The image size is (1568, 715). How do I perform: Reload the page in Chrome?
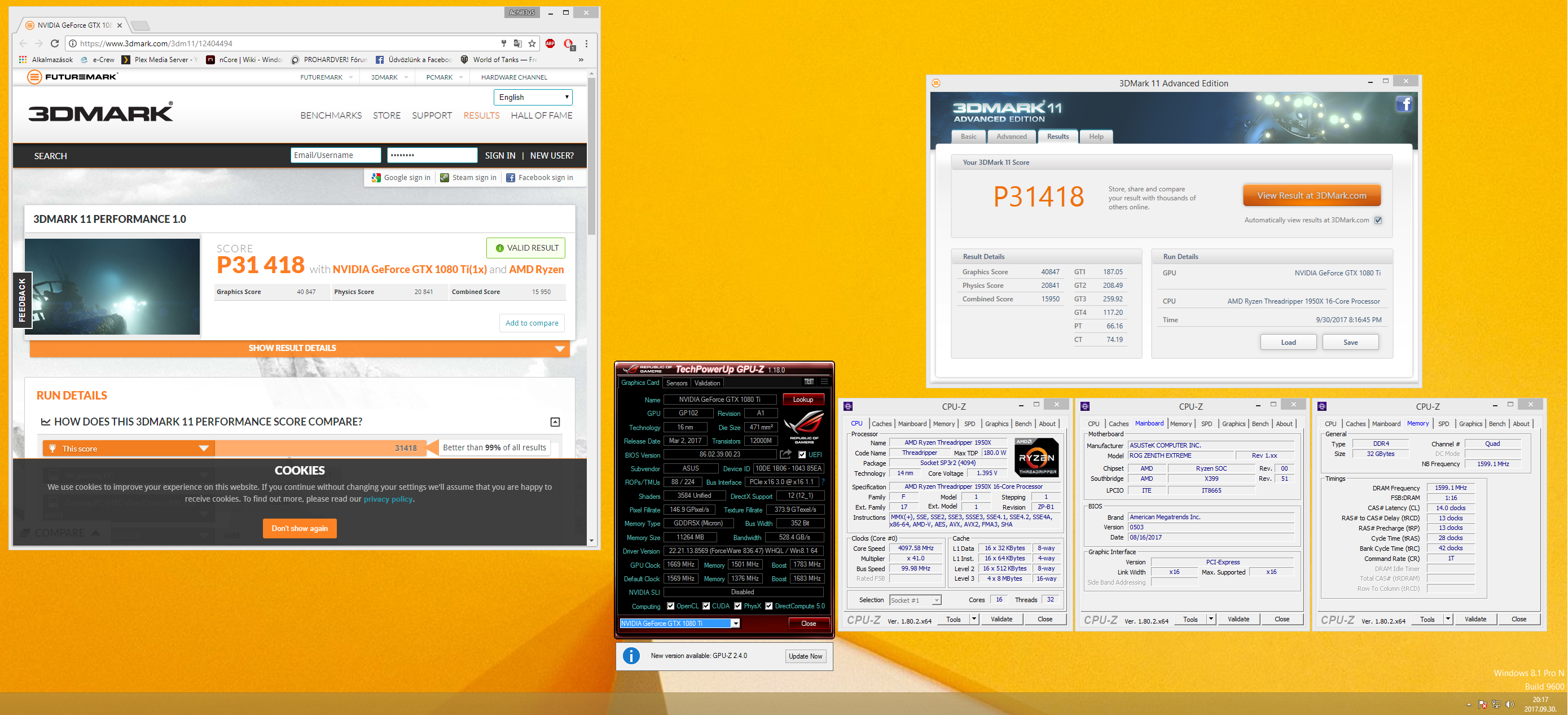pyautogui.click(x=55, y=43)
